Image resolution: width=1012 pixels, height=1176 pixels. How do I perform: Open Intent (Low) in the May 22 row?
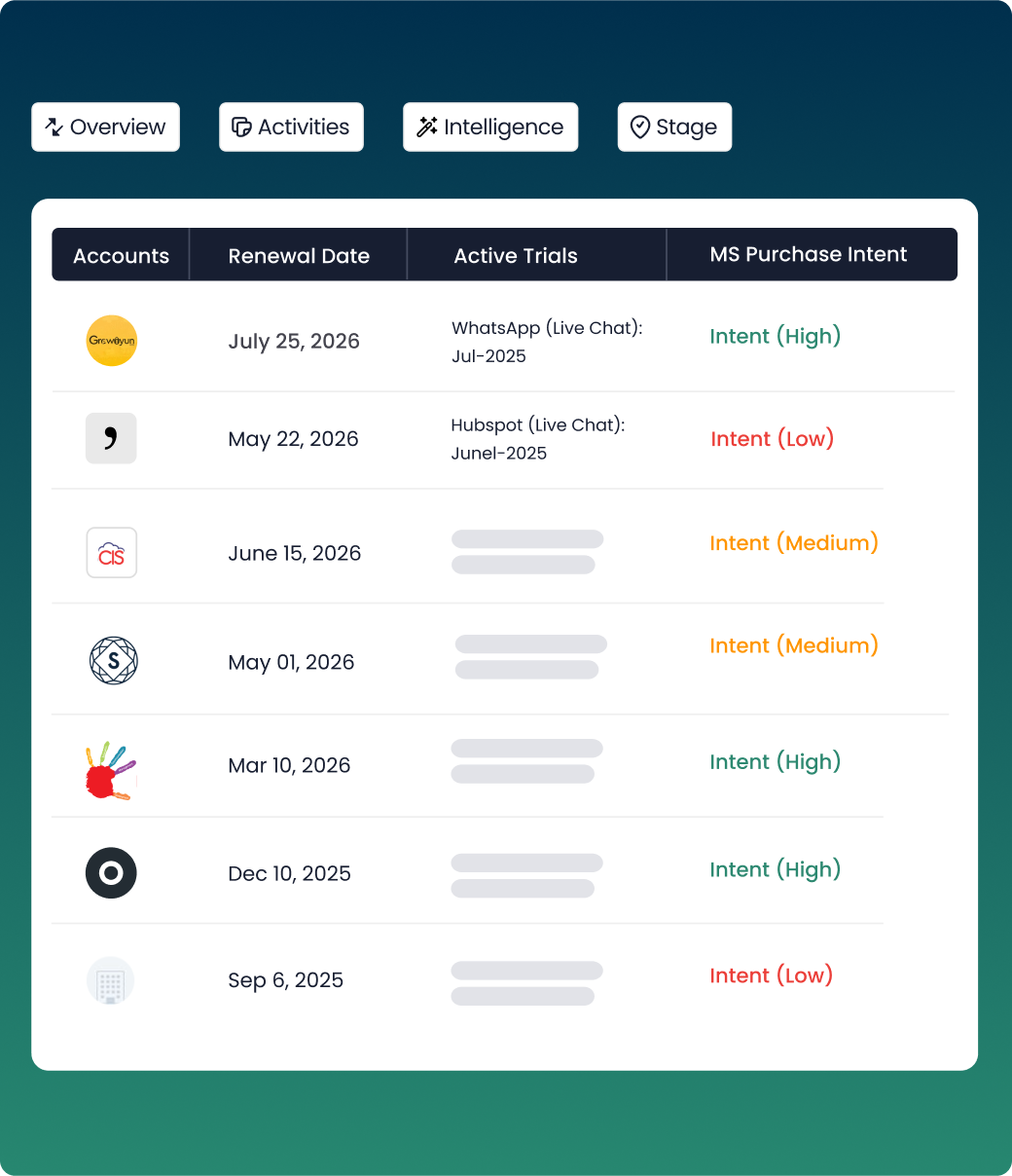(x=772, y=438)
